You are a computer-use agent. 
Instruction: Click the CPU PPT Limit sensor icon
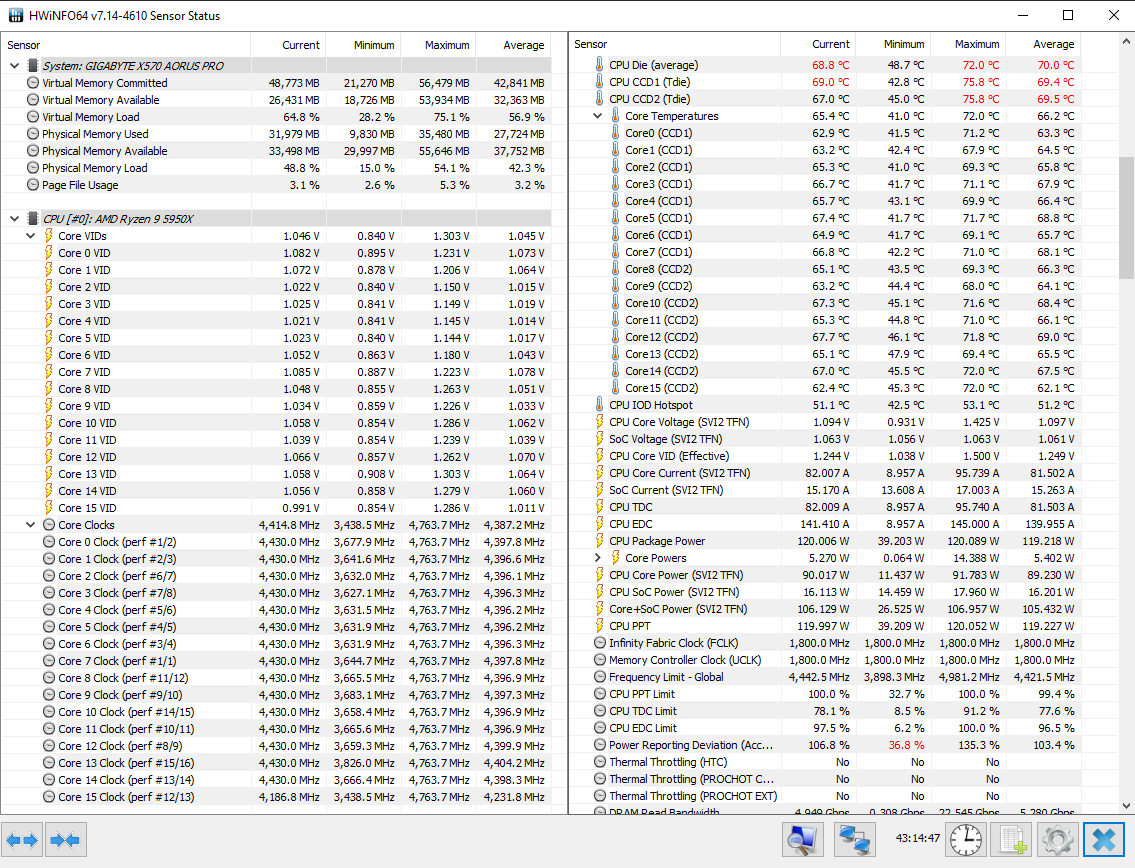(x=599, y=694)
